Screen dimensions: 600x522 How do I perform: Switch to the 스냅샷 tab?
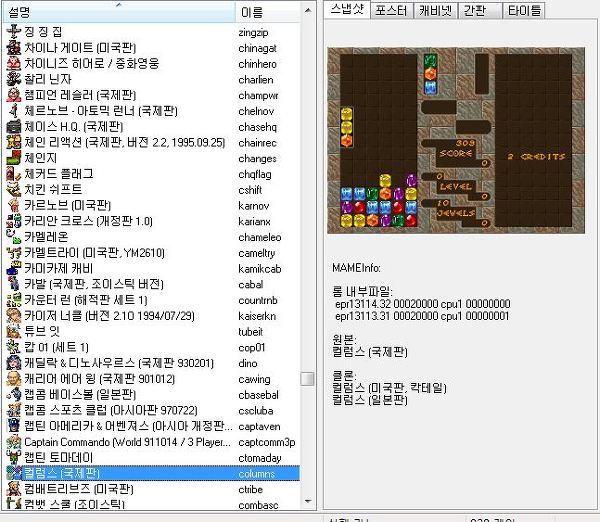tap(347, 9)
